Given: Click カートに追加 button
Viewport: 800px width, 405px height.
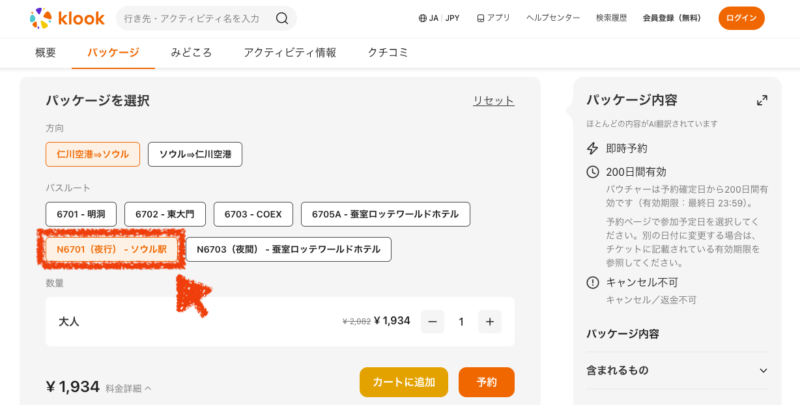Looking at the screenshot, I should coord(404,382).
